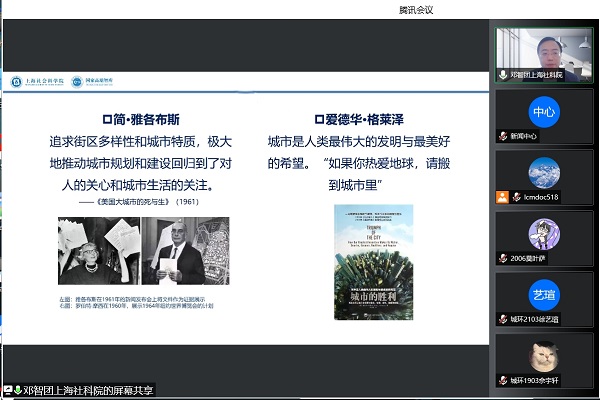Click the blue 艺瑄 avatar circle
The image size is (600, 400).
pos(544,294)
